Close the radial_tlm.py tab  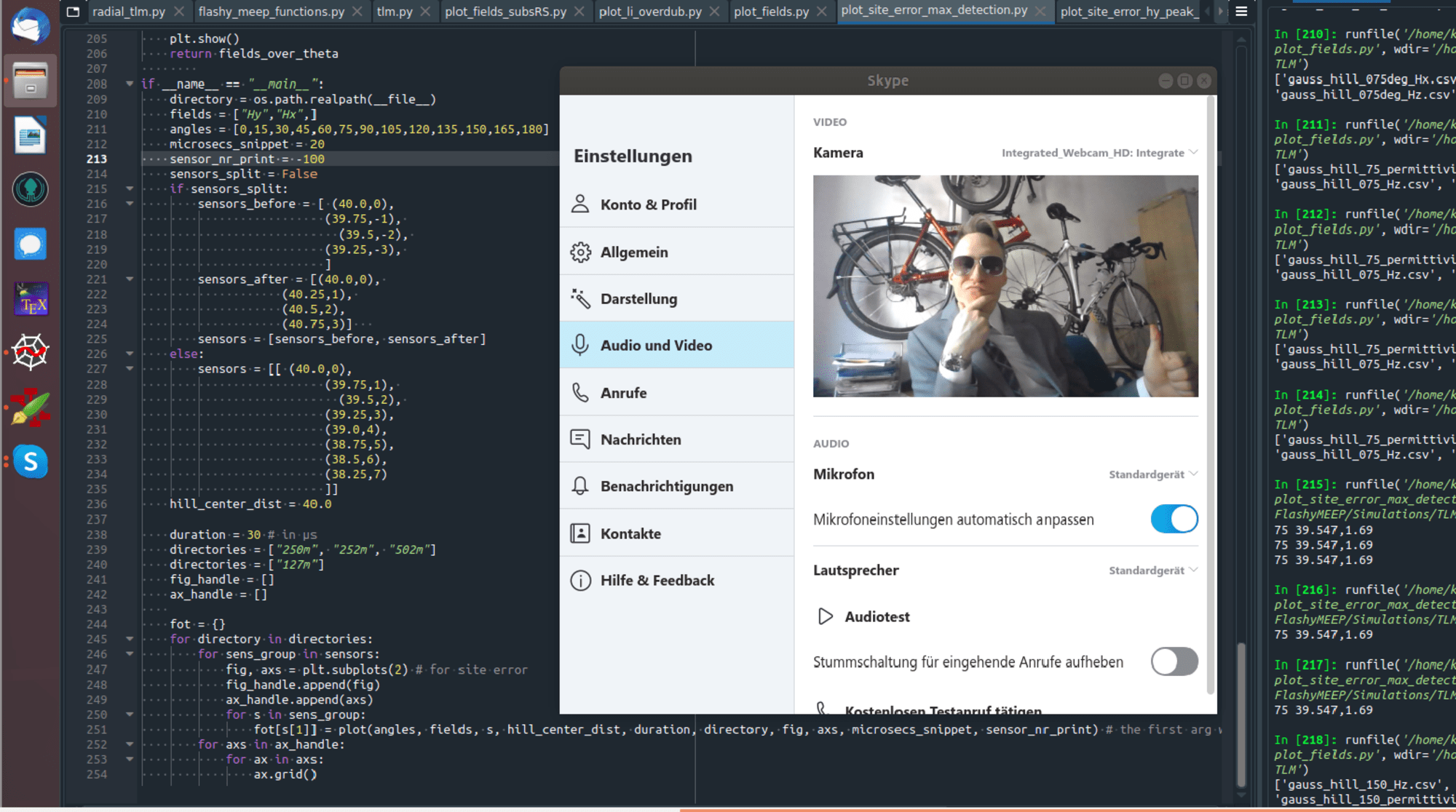click(179, 12)
